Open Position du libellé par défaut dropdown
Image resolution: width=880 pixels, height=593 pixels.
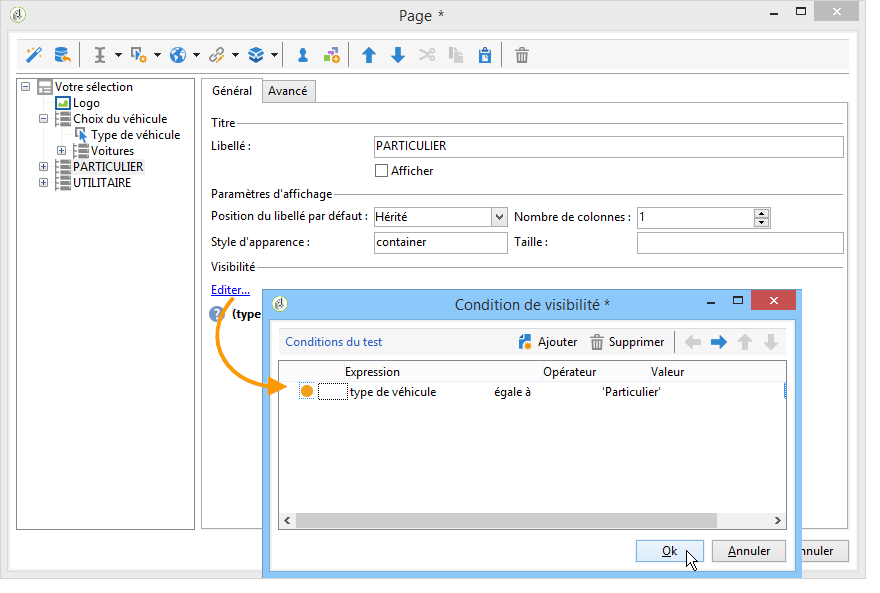pyautogui.click(x=499, y=217)
